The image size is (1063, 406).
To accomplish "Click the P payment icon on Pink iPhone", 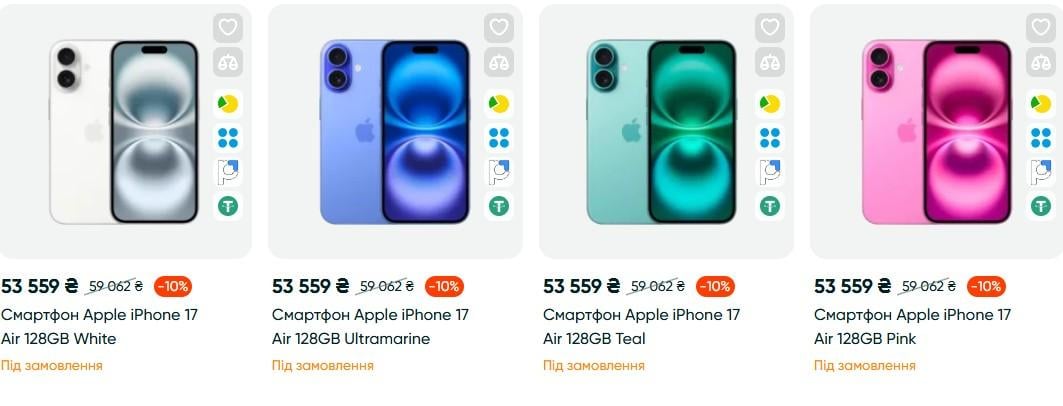I will pyautogui.click(x=1041, y=171).
